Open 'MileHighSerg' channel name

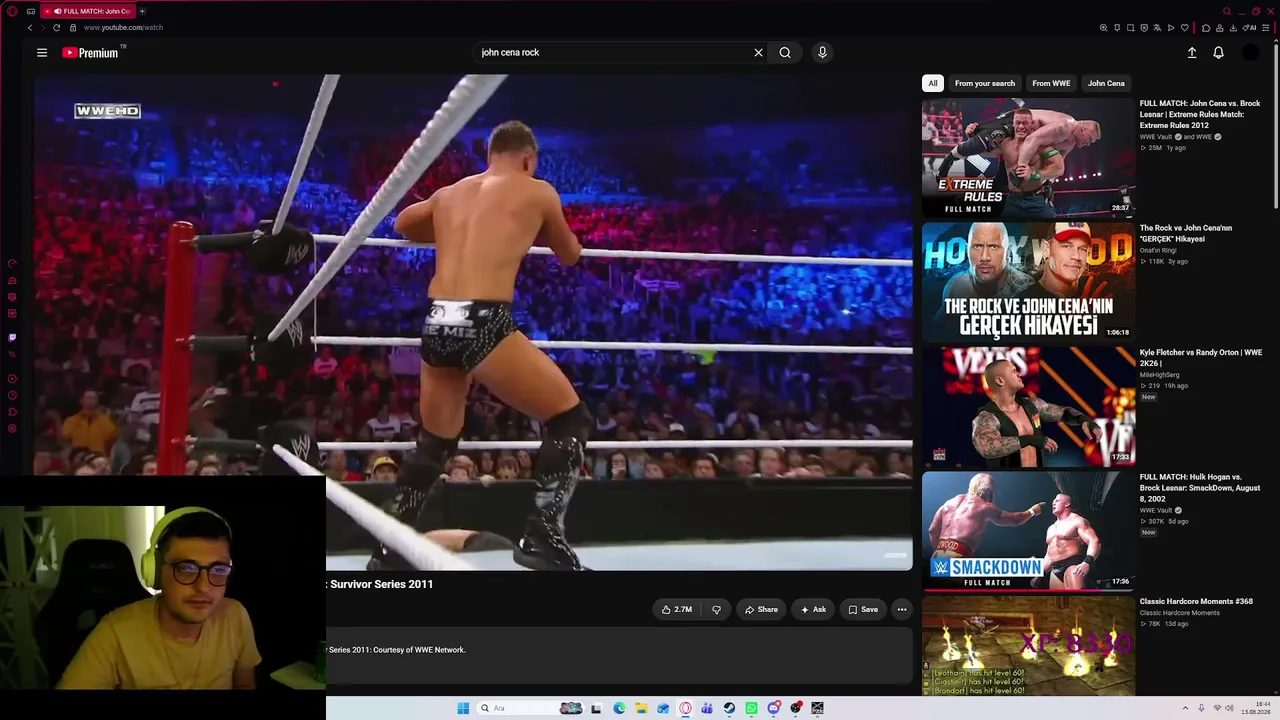(1159, 375)
